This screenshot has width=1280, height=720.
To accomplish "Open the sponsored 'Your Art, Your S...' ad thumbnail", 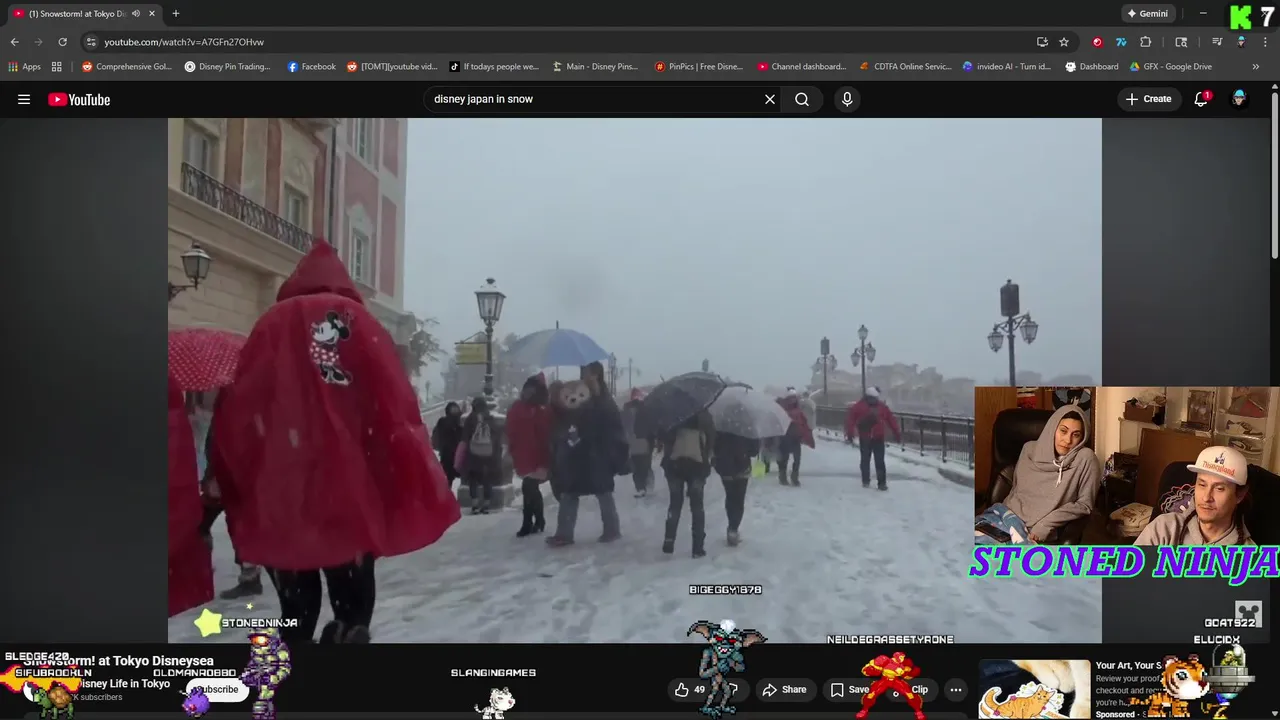I will pos(1034,689).
